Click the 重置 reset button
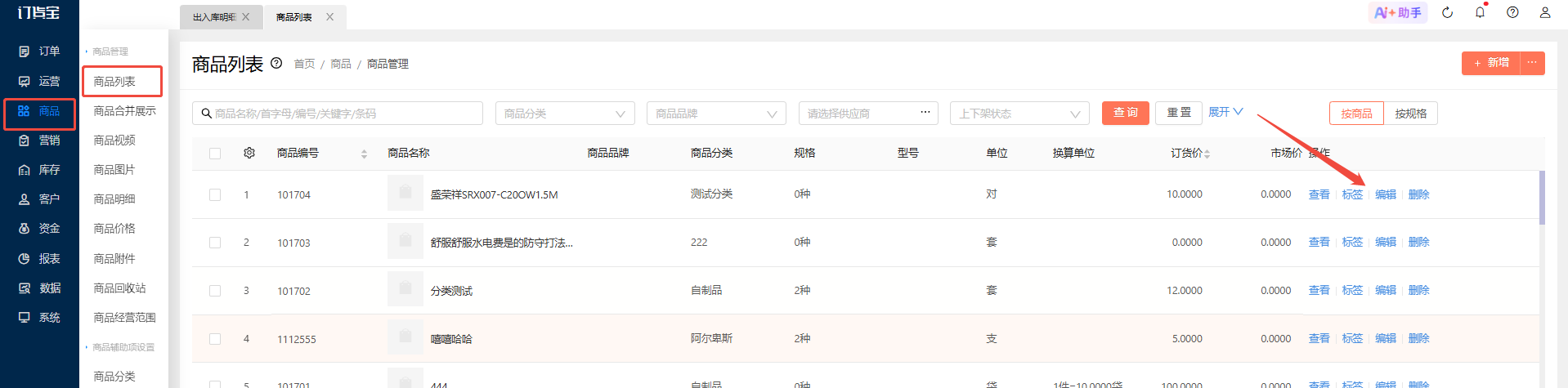This screenshot has width=1568, height=388. pyautogui.click(x=1179, y=113)
